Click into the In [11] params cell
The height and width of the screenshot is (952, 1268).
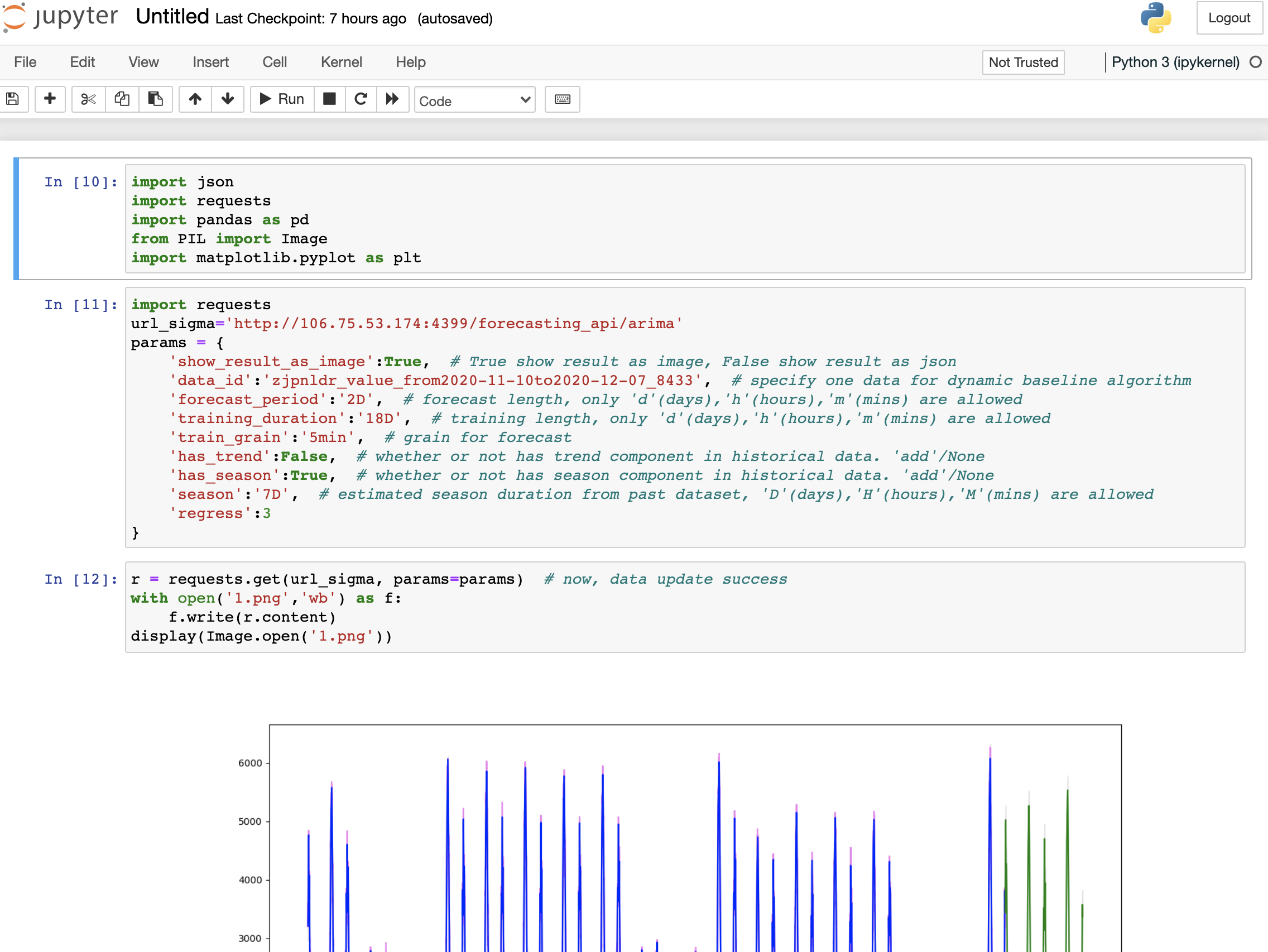[685, 417]
